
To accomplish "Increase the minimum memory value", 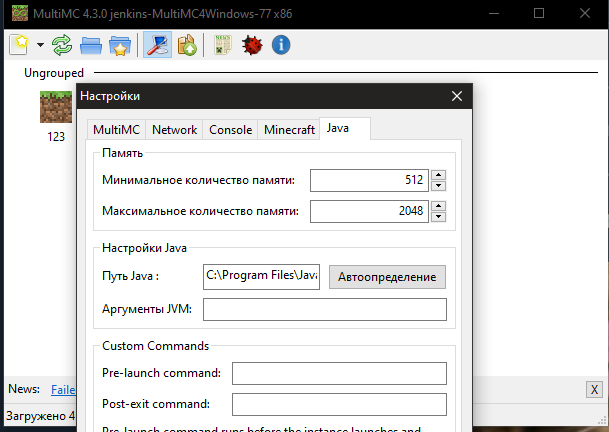I will click(x=438, y=175).
